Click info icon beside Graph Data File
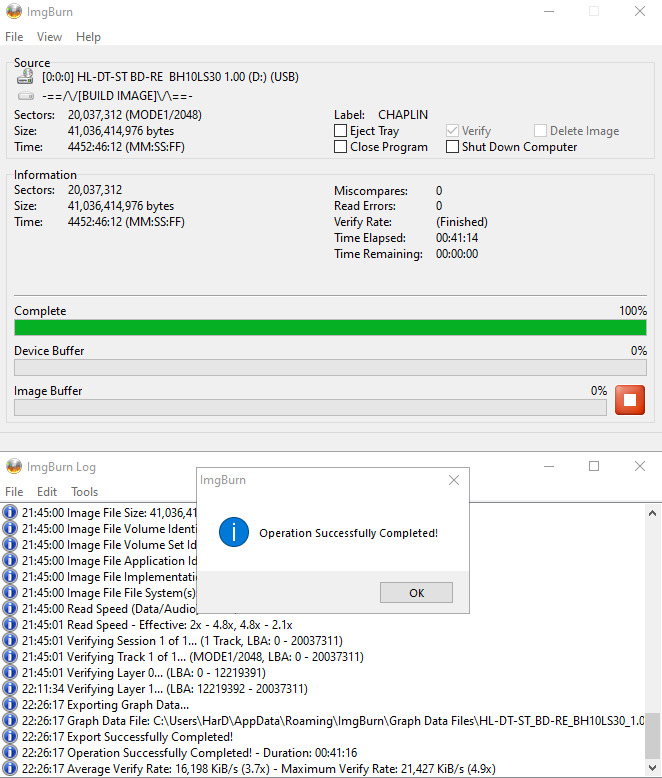The width and height of the screenshot is (662, 778). coord(9,720)
